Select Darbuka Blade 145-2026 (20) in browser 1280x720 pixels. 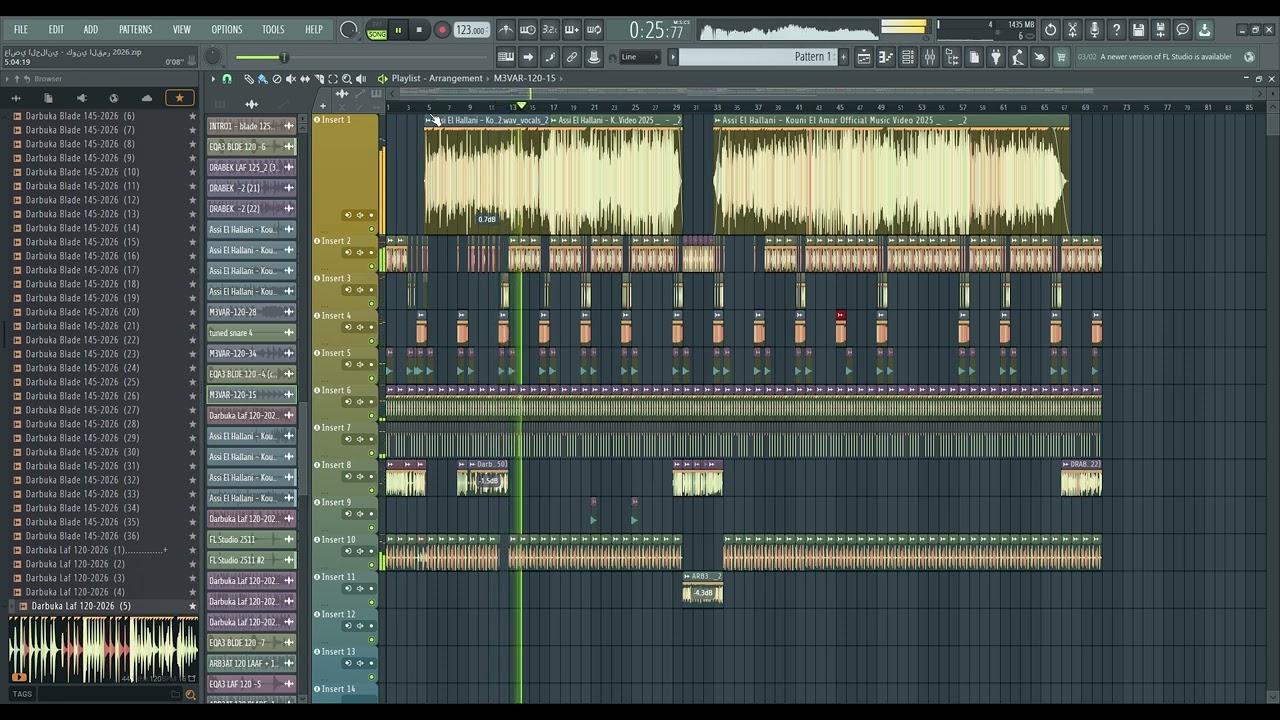pyautogui.click(x=82, y=312)
